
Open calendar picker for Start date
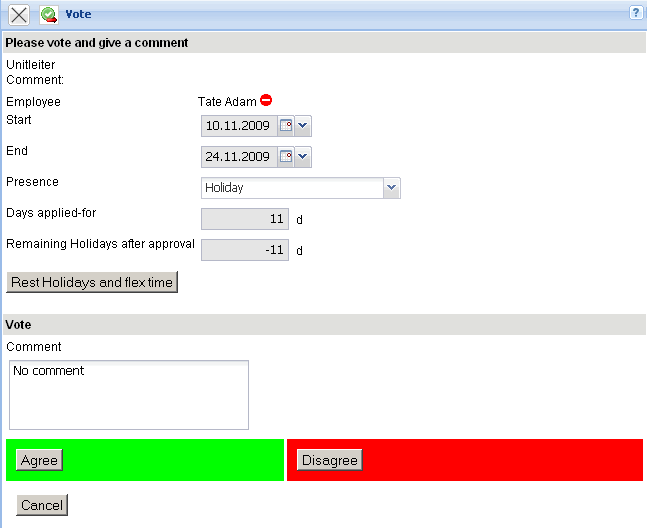point(285,126)
